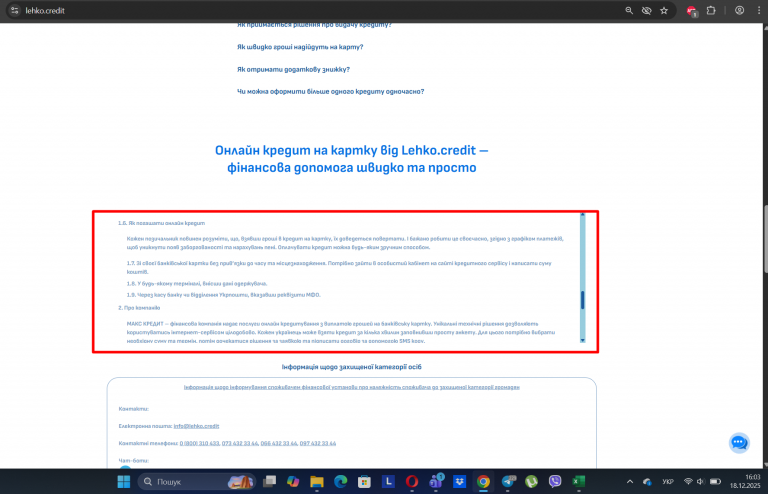
Task: Click the phone number 066 432 33 44
Action: point(279,443)
